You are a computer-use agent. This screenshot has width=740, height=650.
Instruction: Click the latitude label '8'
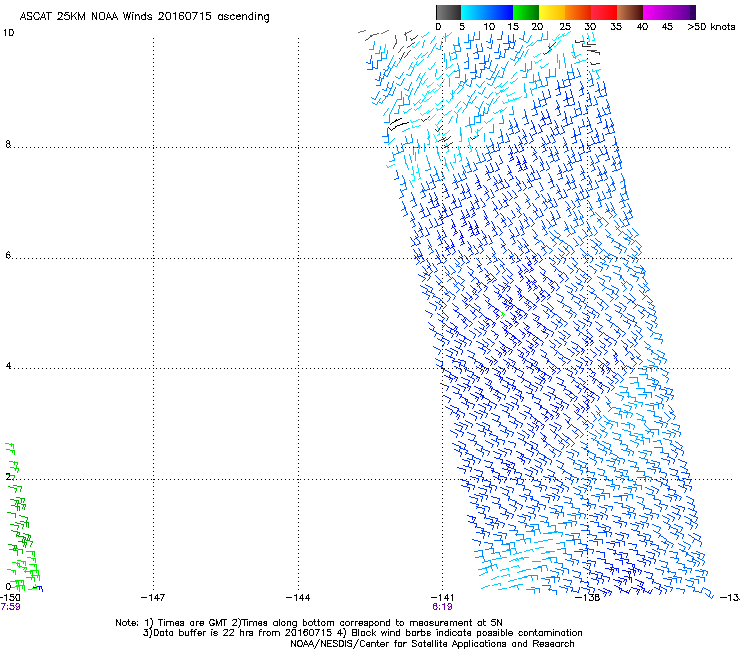coord(8,144)
